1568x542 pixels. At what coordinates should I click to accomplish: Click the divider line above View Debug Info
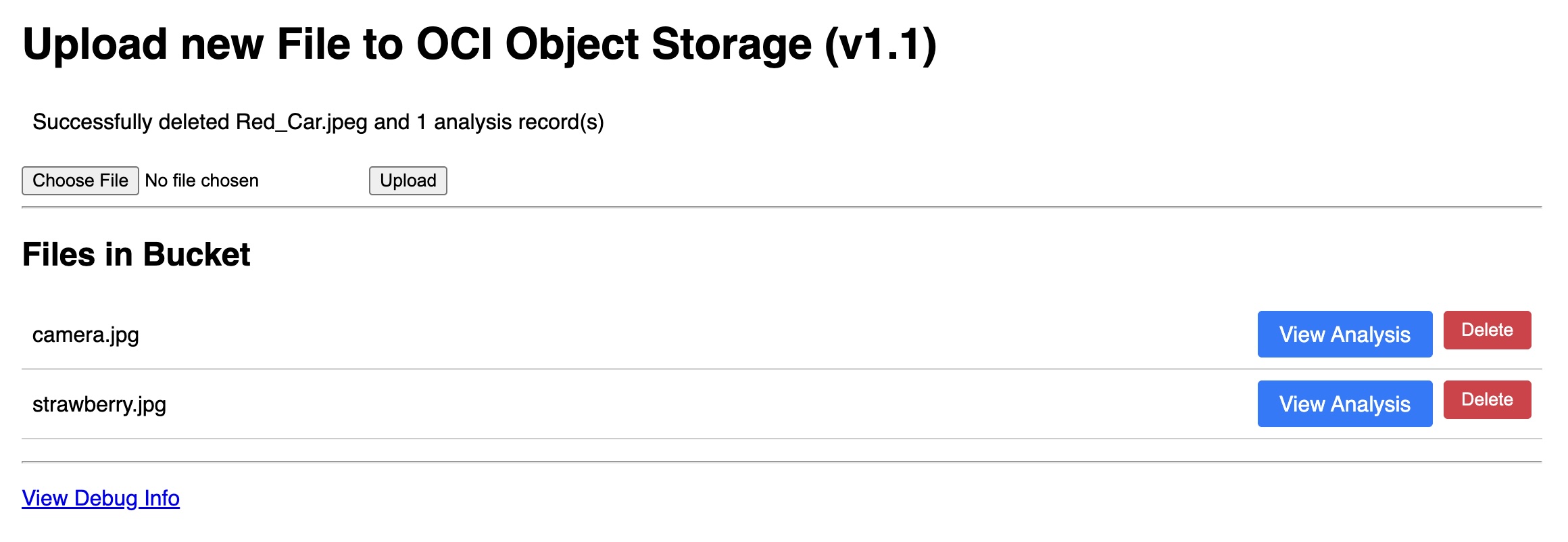(781, 462)
